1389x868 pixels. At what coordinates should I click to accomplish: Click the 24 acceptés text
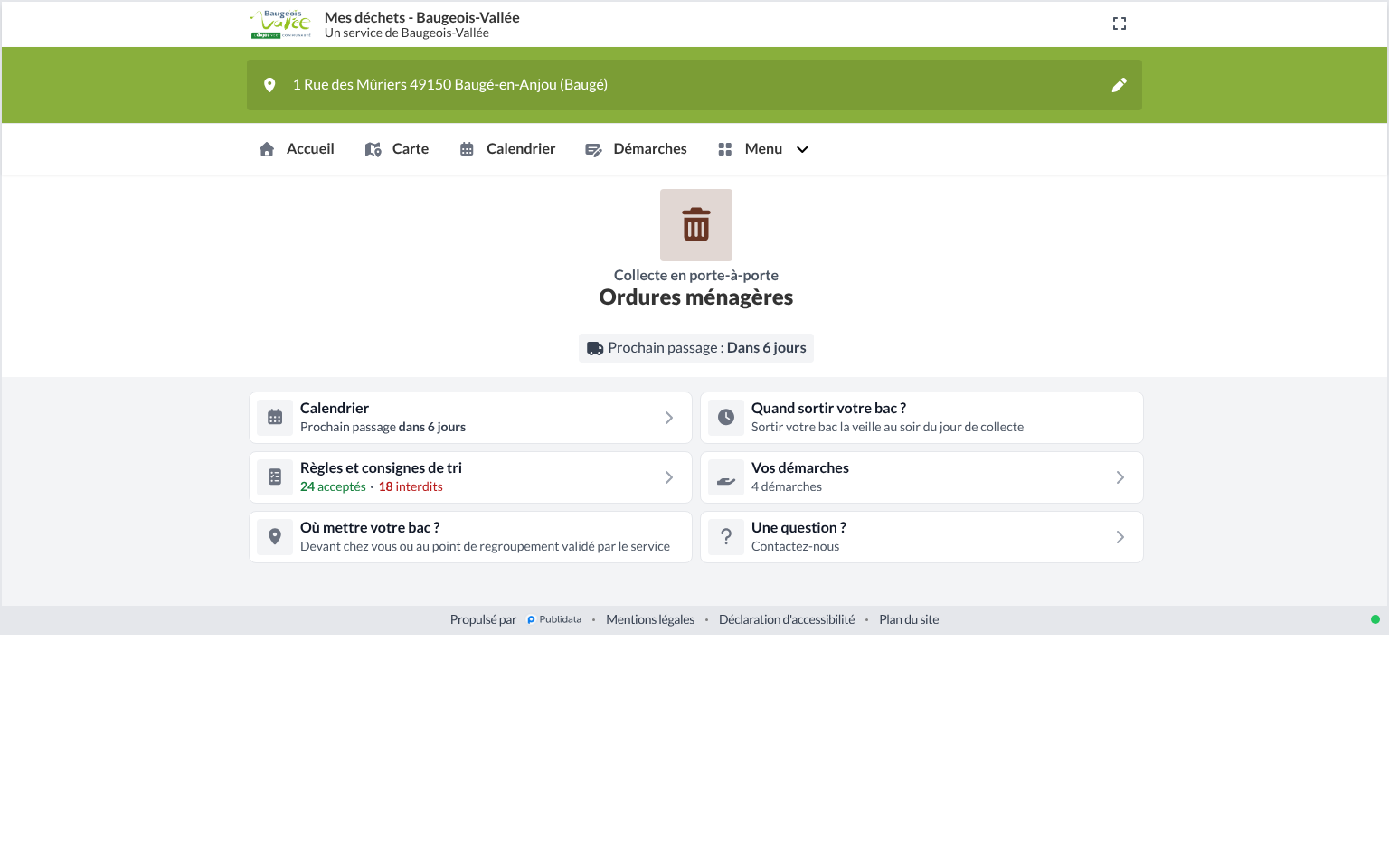coord(333,486)
